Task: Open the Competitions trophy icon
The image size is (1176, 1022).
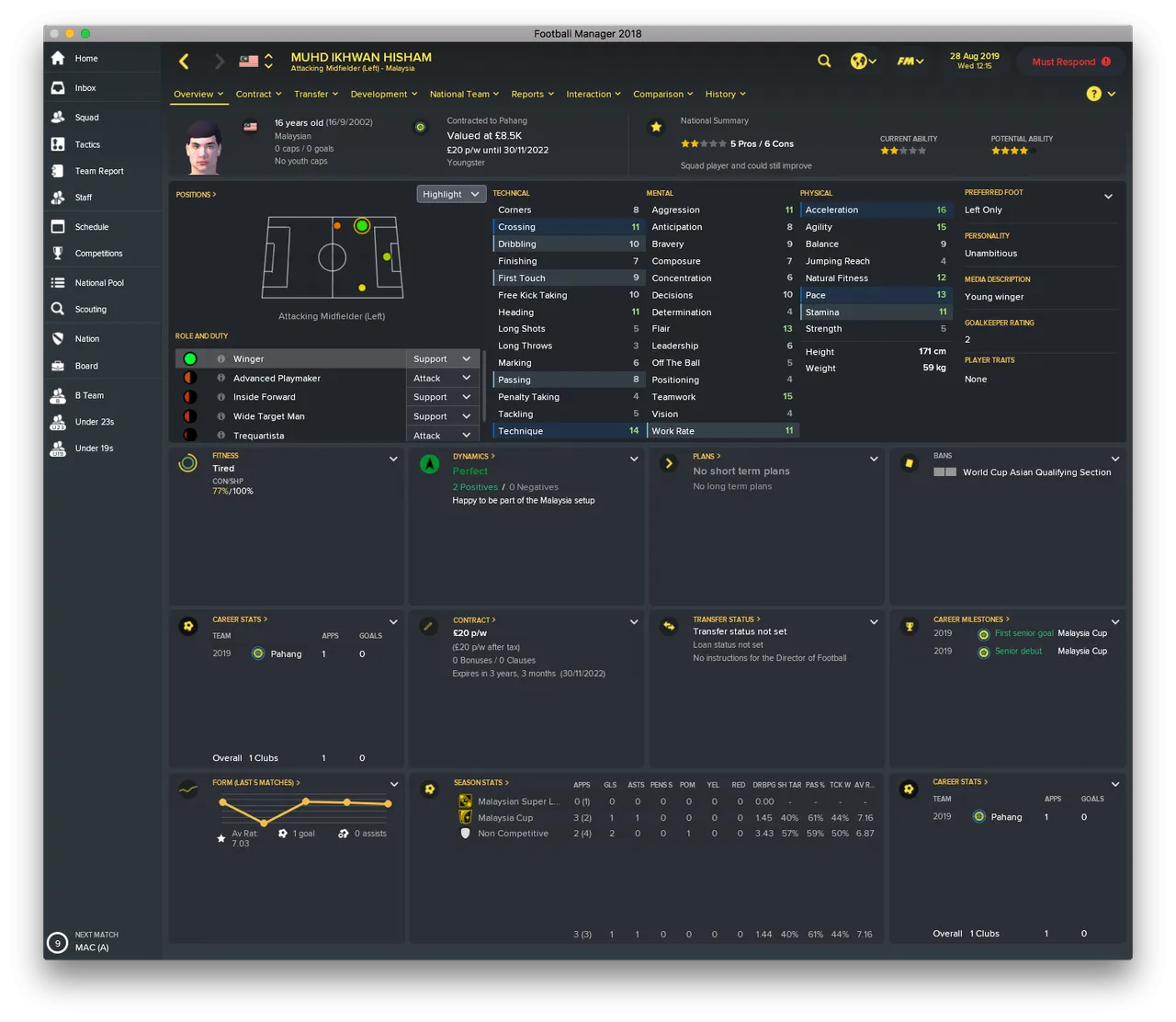Action: [x=58, y=253]
